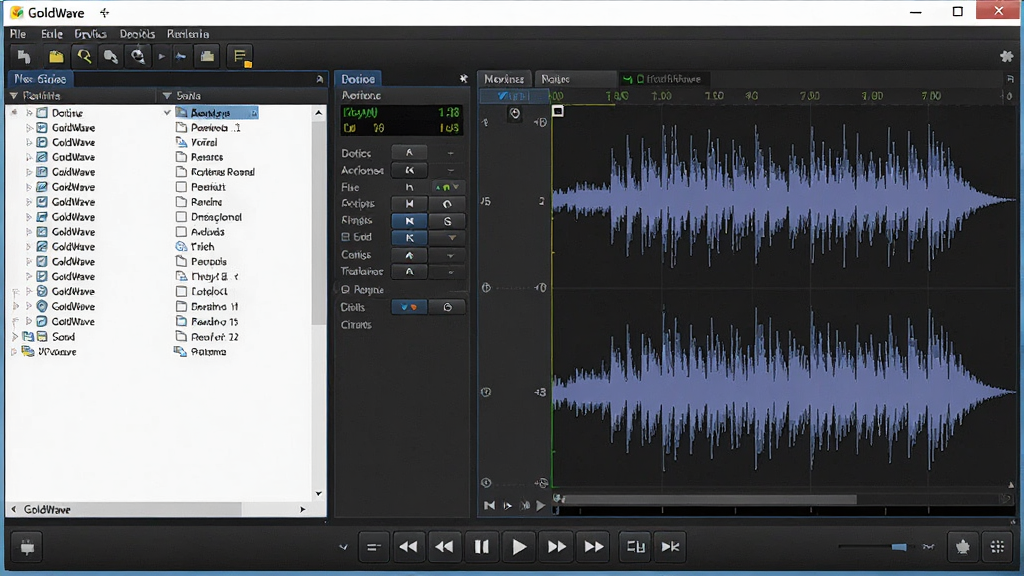
Task: Switch to the Mexinss tab
Action: 504,79
